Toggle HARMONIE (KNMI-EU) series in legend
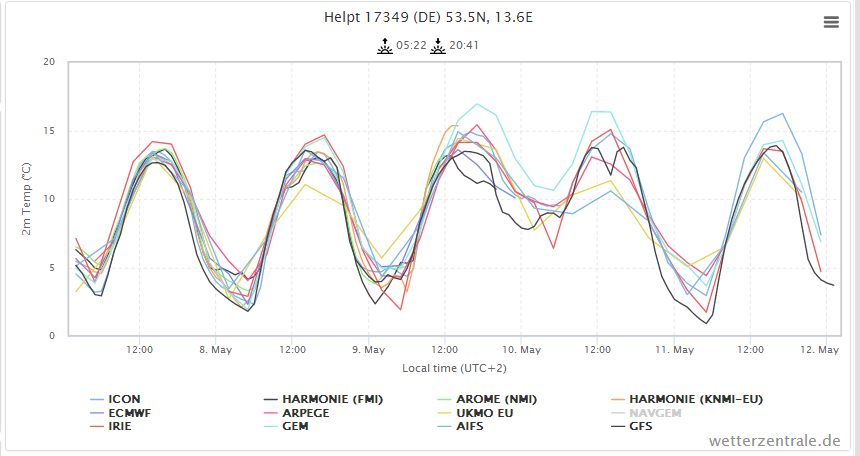The height and width of the screenshot is (456, 860). pyautogui.click(x=696, y=399)
